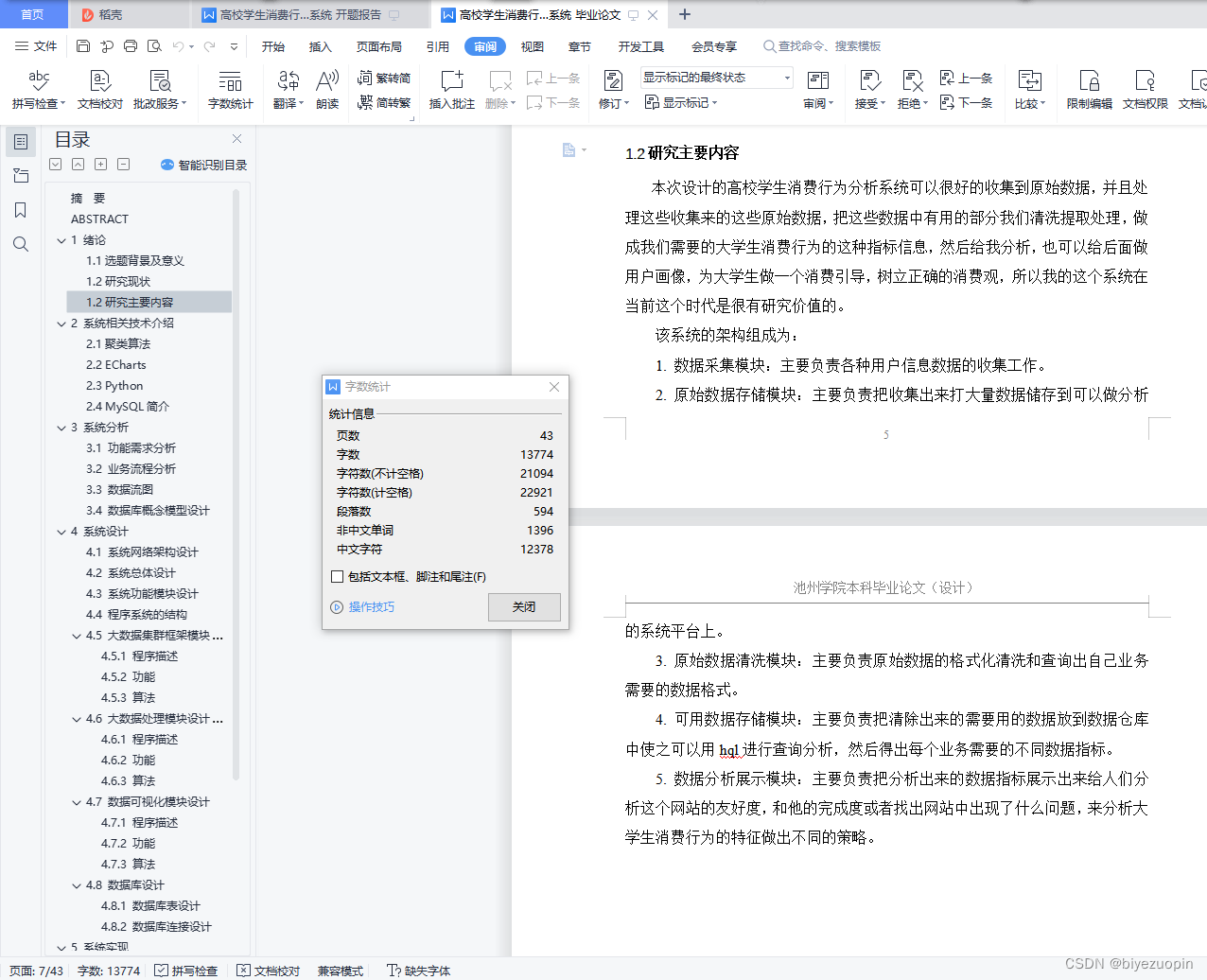1207x980 pixels.
Task: Collapse the '1 绪论' outline node
Action: tap(61, 240)
